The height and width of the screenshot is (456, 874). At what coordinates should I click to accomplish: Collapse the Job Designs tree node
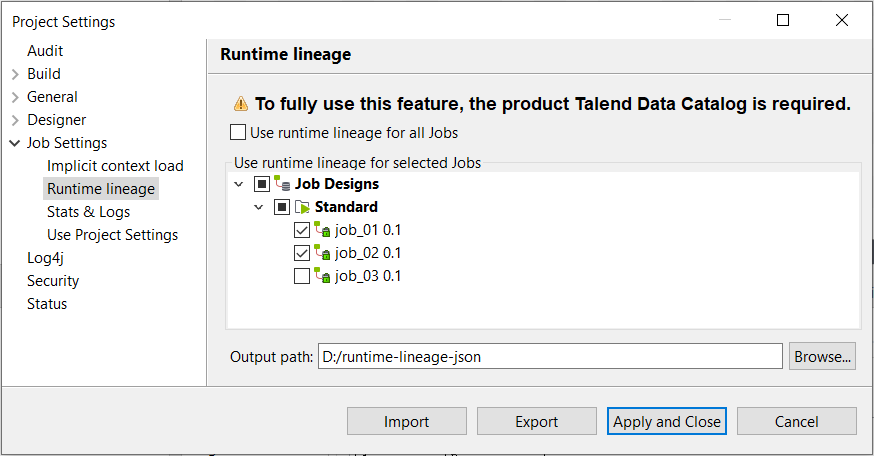[238, 184]
